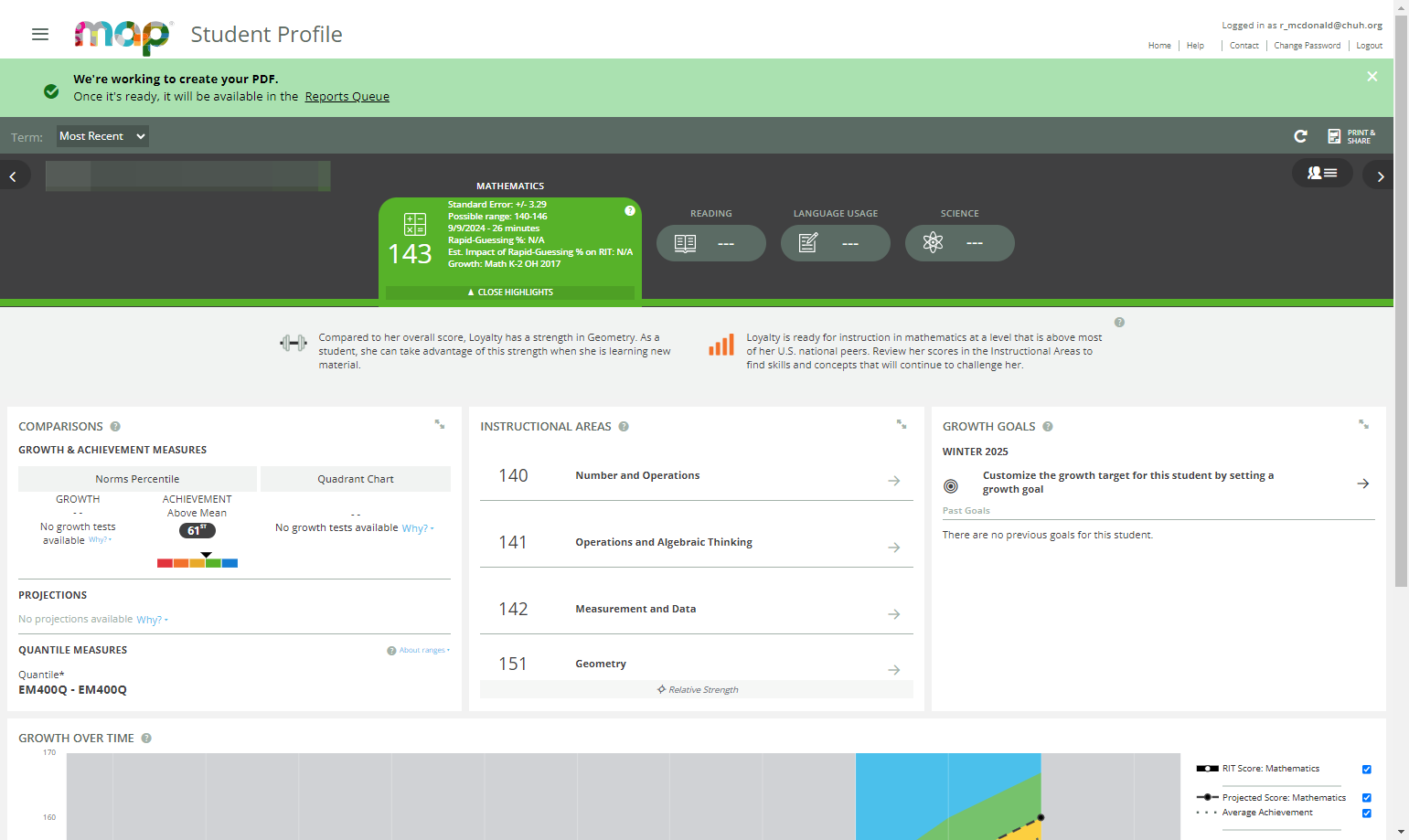Screen dimensions: 1409x840
Task: Click the Relative Strength label
Action: point(697,690)
